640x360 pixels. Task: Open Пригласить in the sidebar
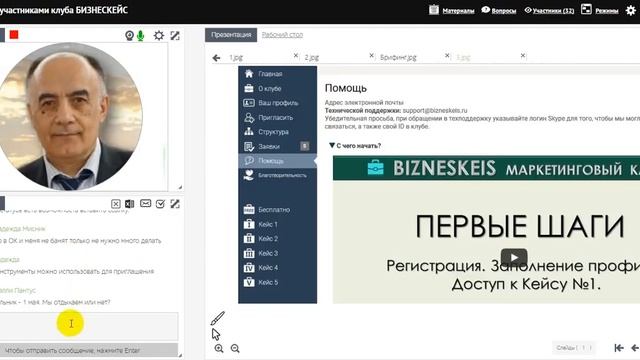(278, 118)
